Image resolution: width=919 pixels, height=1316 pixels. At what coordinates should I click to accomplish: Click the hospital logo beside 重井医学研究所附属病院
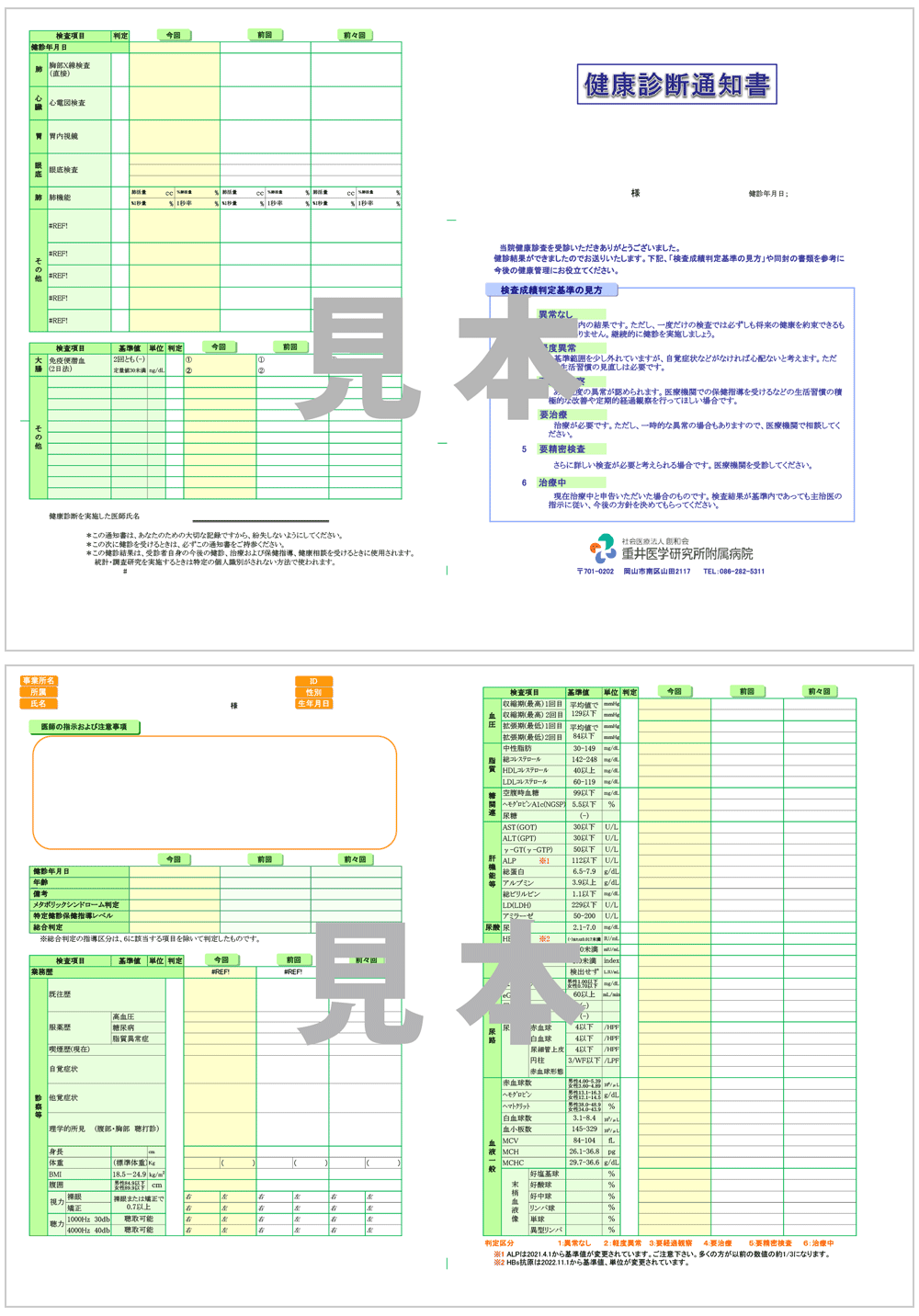[603, 549]
